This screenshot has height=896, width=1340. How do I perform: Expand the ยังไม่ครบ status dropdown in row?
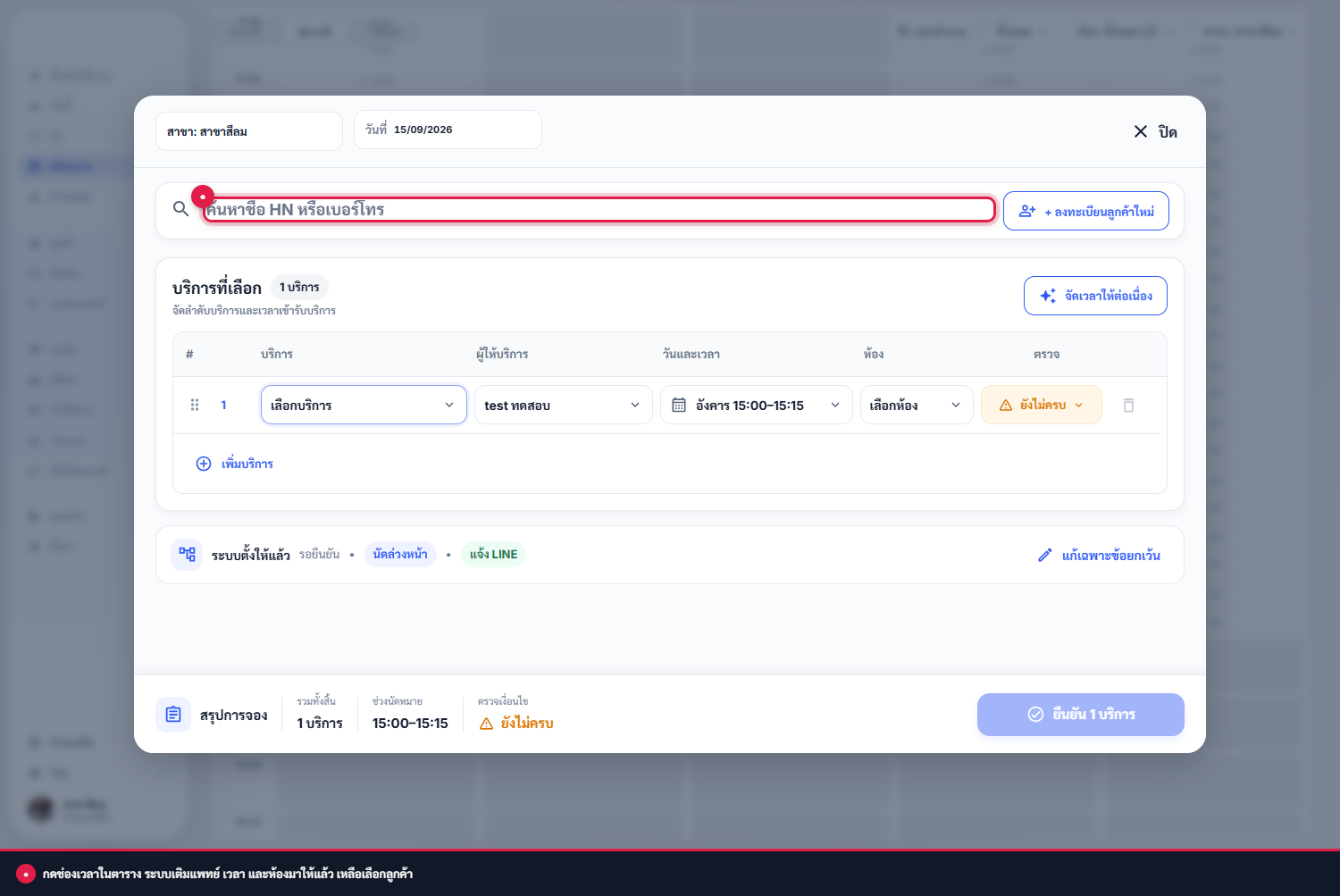click(1042, 405)
